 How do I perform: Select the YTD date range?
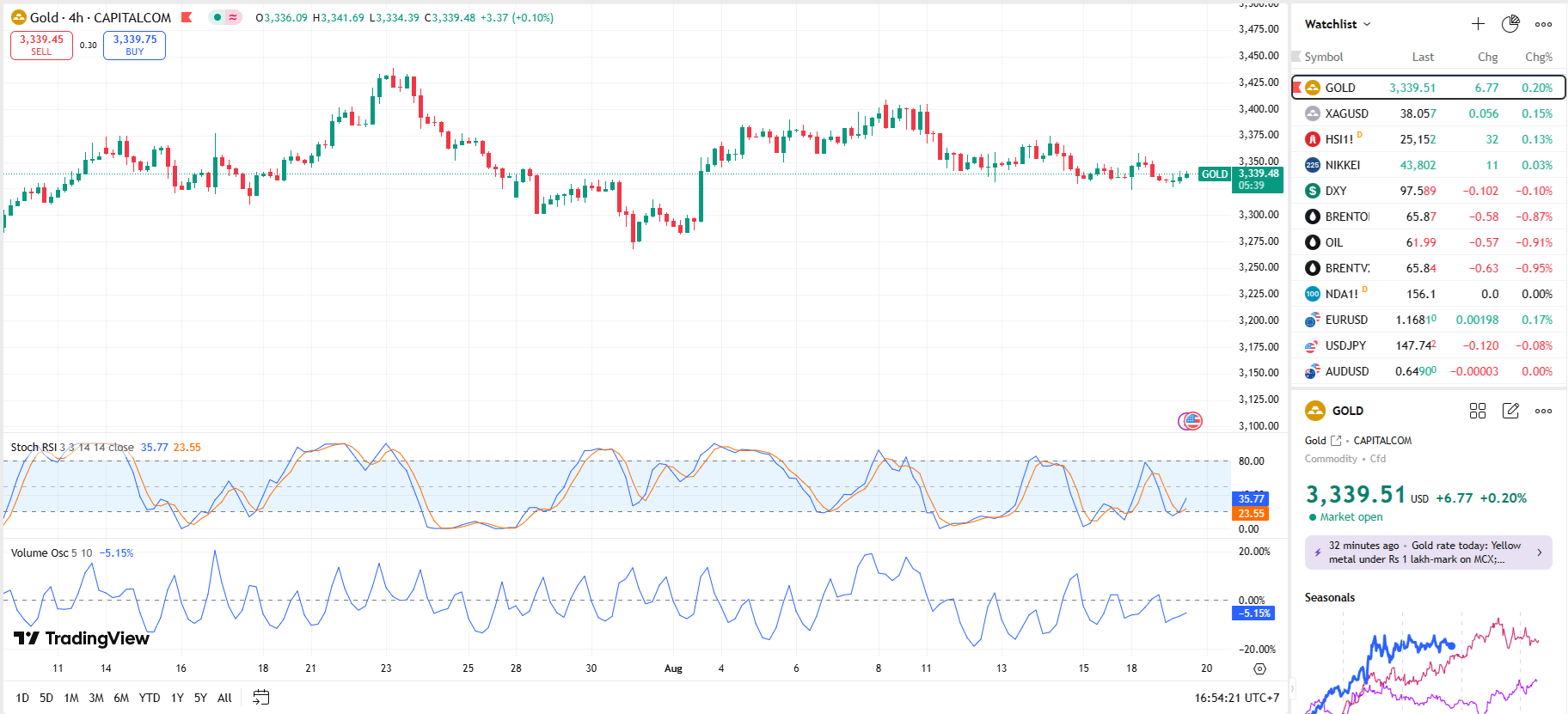150,698
